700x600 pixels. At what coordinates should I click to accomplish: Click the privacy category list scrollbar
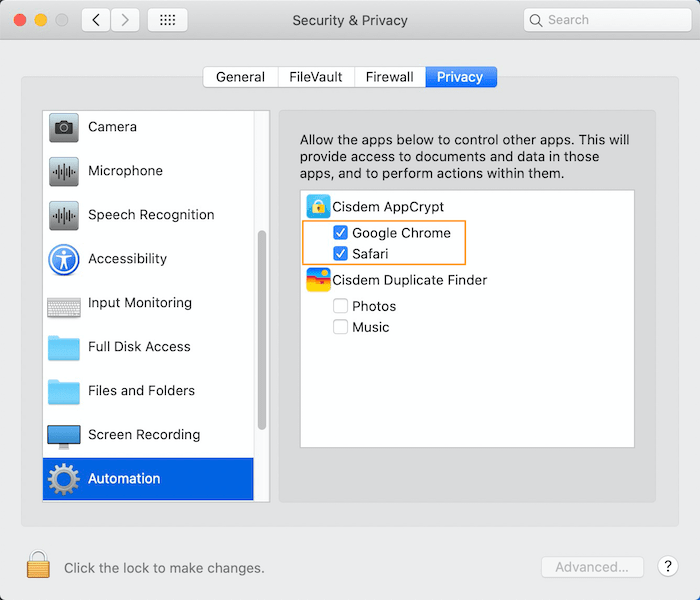(x=262, y=330)
